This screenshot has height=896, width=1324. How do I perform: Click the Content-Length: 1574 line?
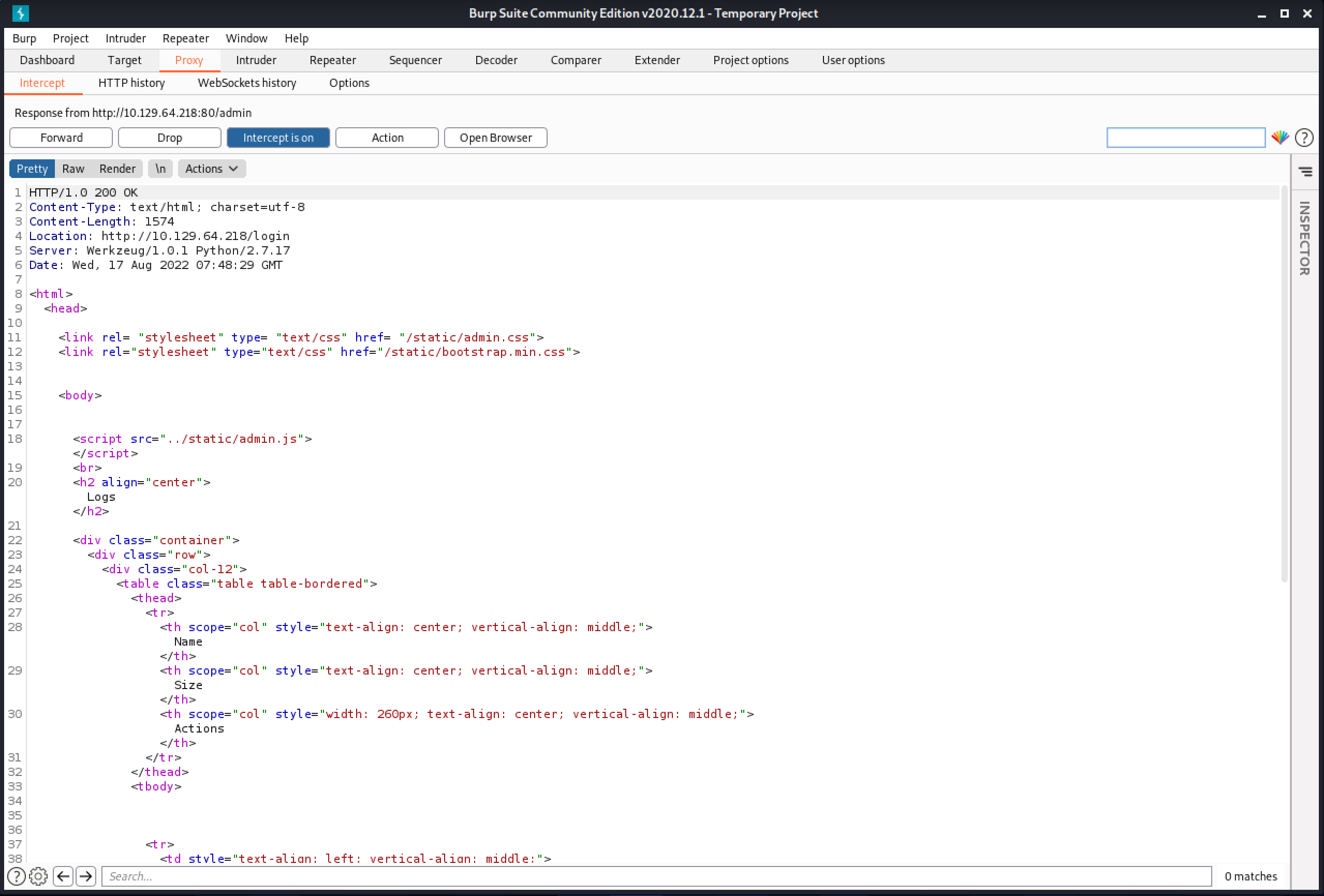101,221
